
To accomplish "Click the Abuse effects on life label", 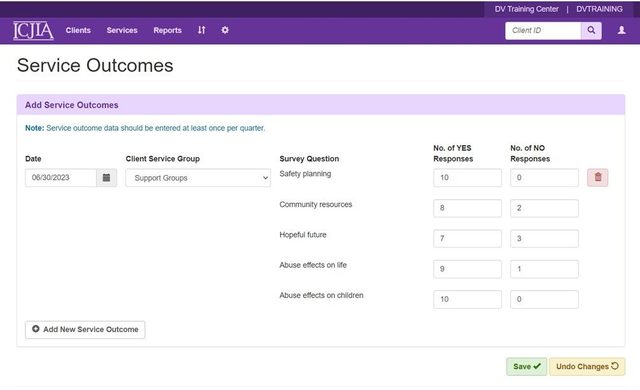I will [313, 265].
